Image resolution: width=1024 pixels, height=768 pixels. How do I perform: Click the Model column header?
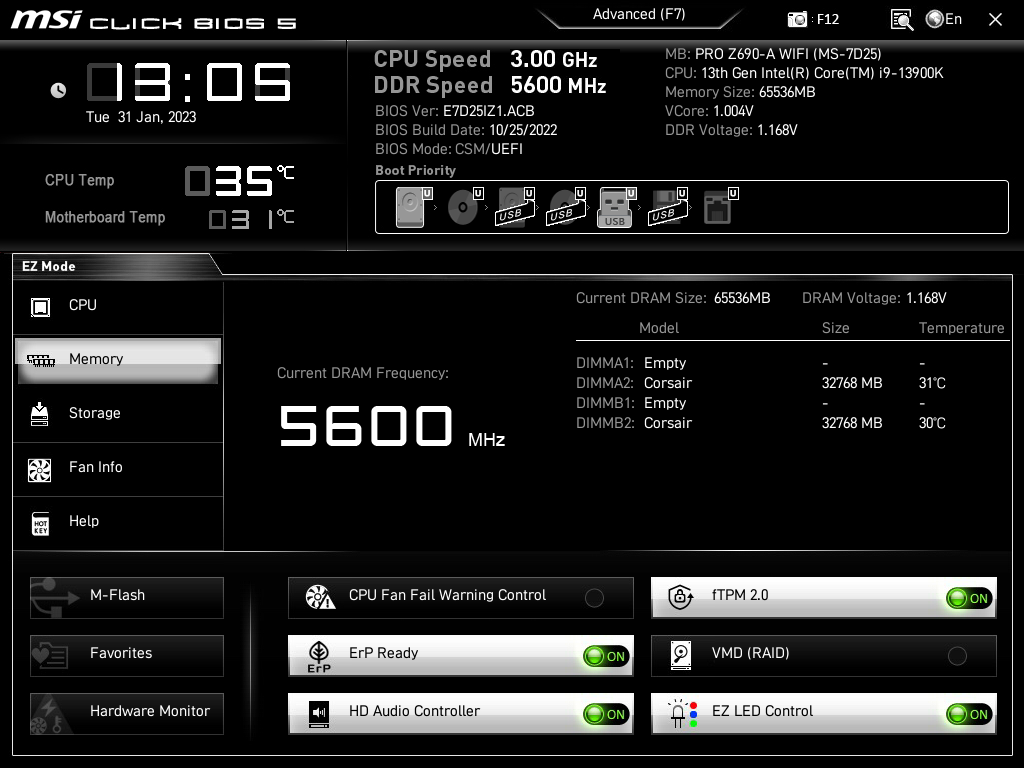coord(659,328)
